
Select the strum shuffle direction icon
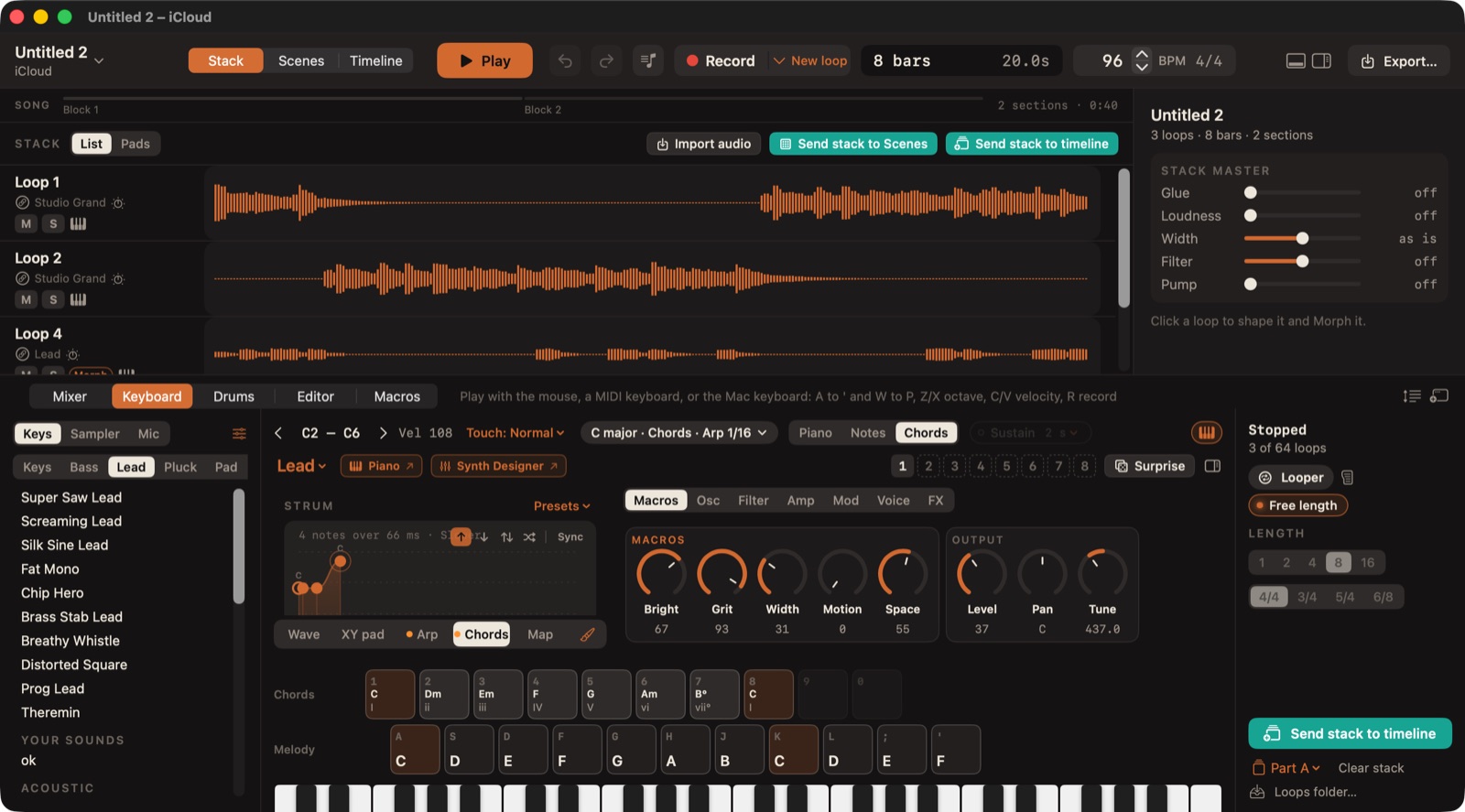(x=529, y=536)
